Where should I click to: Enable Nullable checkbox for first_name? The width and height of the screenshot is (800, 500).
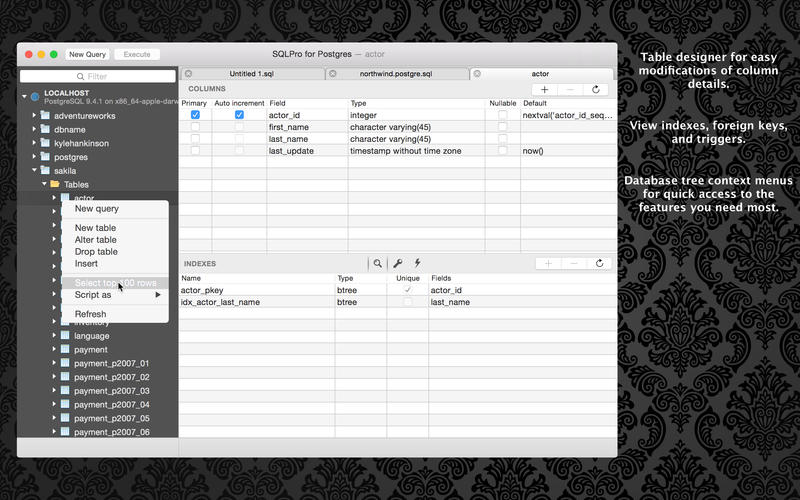click(x=503, y=127)
